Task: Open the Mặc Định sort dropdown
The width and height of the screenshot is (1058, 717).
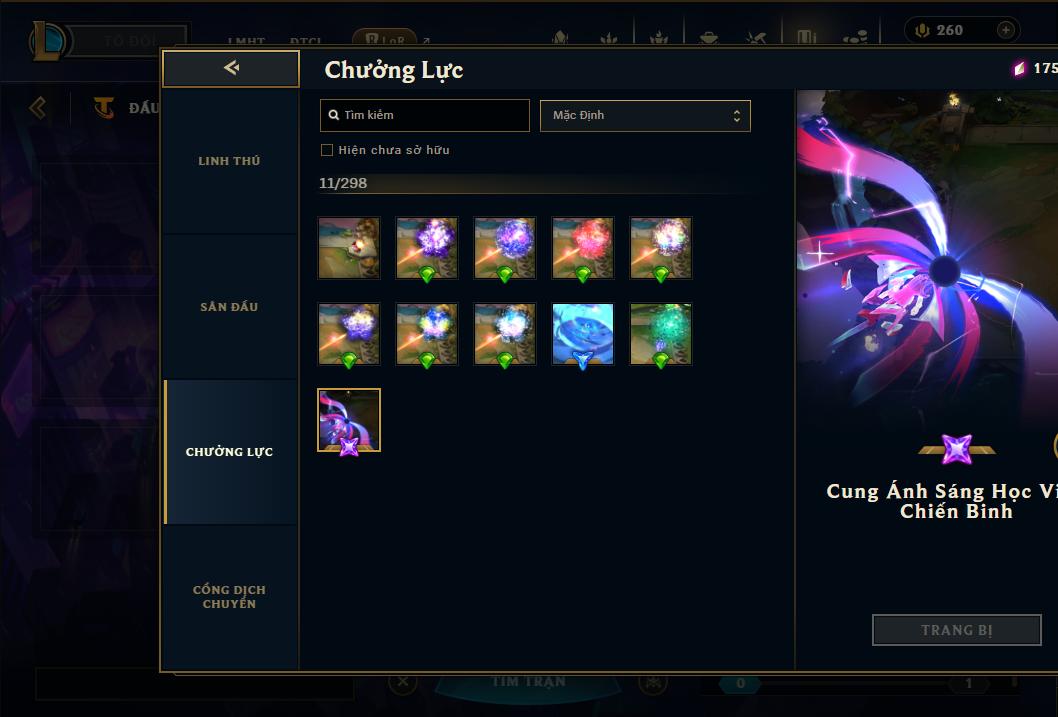Action: coord(645,115)
